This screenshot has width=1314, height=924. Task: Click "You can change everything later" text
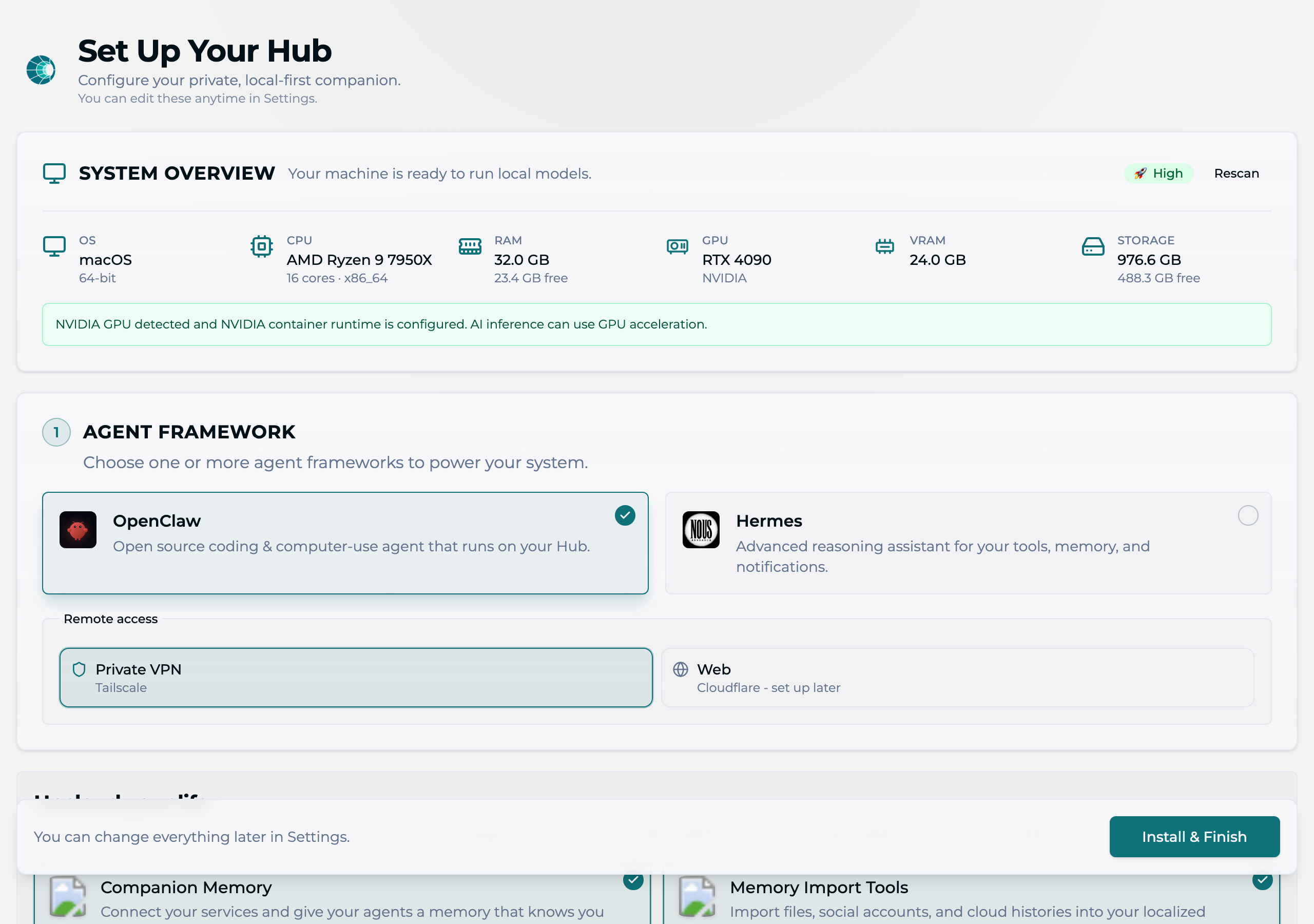coord(192,837)
